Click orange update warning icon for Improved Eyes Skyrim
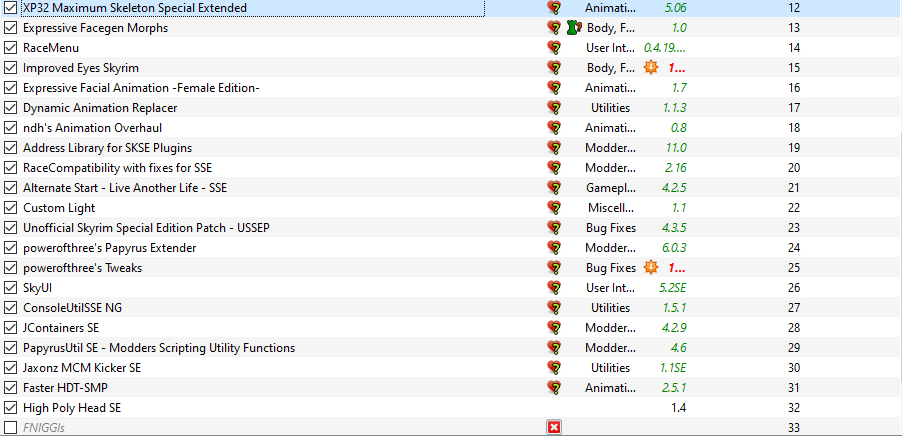The width and height of the screenshot is (902, 436). pyautogui.click(x=651, y=67)
